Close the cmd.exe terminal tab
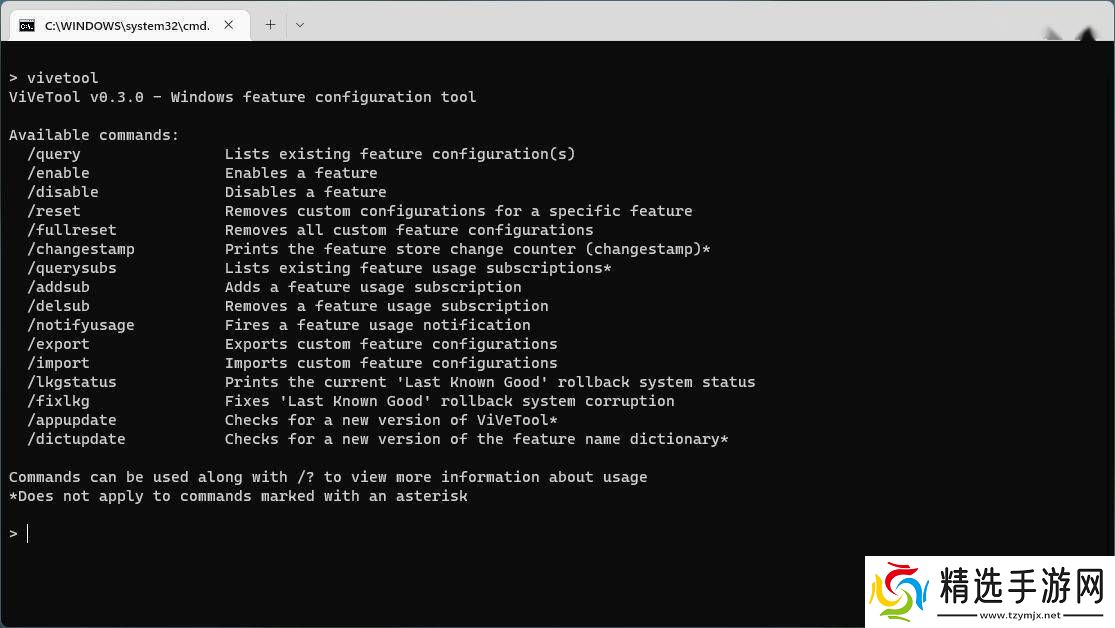 [230, 25]
